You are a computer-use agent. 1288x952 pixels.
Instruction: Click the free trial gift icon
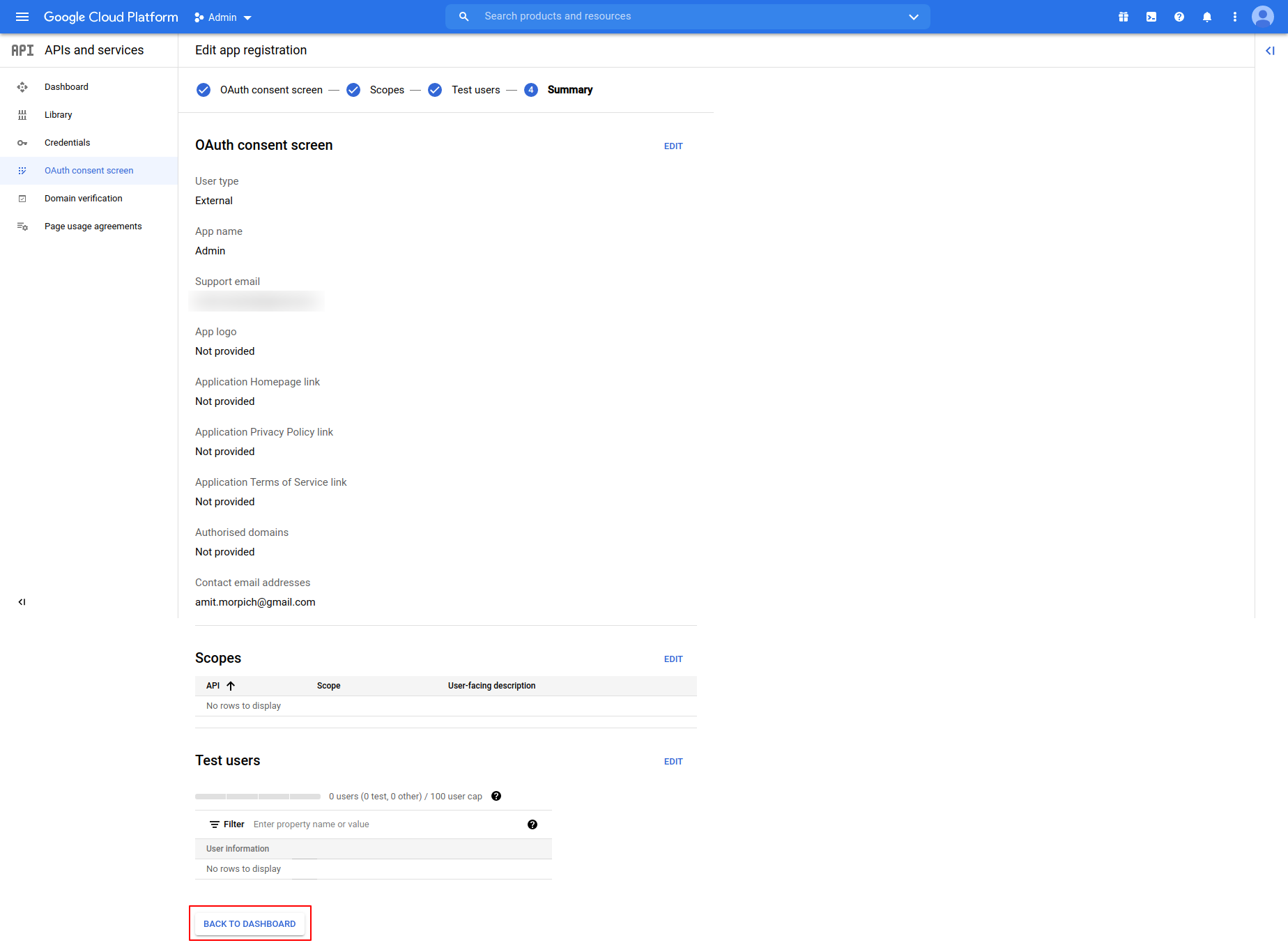pyautogui.click(x=1123, y=17)
